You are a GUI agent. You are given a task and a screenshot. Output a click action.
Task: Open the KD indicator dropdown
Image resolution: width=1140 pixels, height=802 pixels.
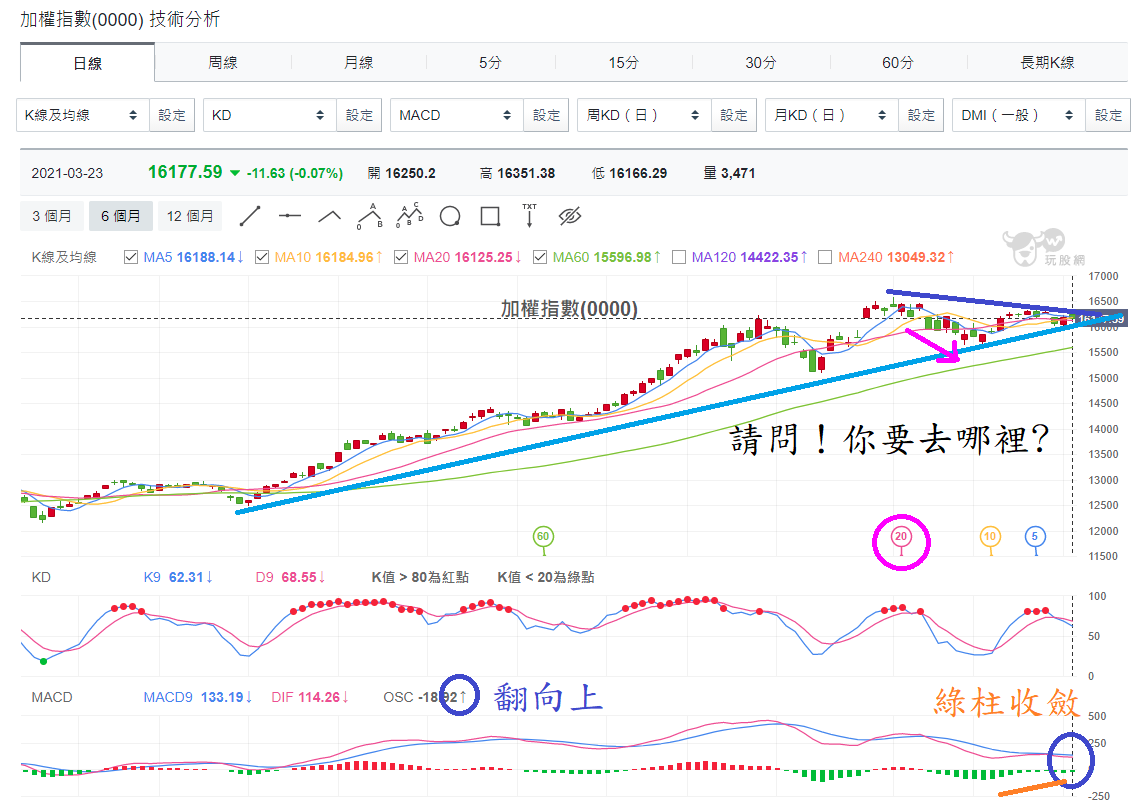[x=270, y=115]
